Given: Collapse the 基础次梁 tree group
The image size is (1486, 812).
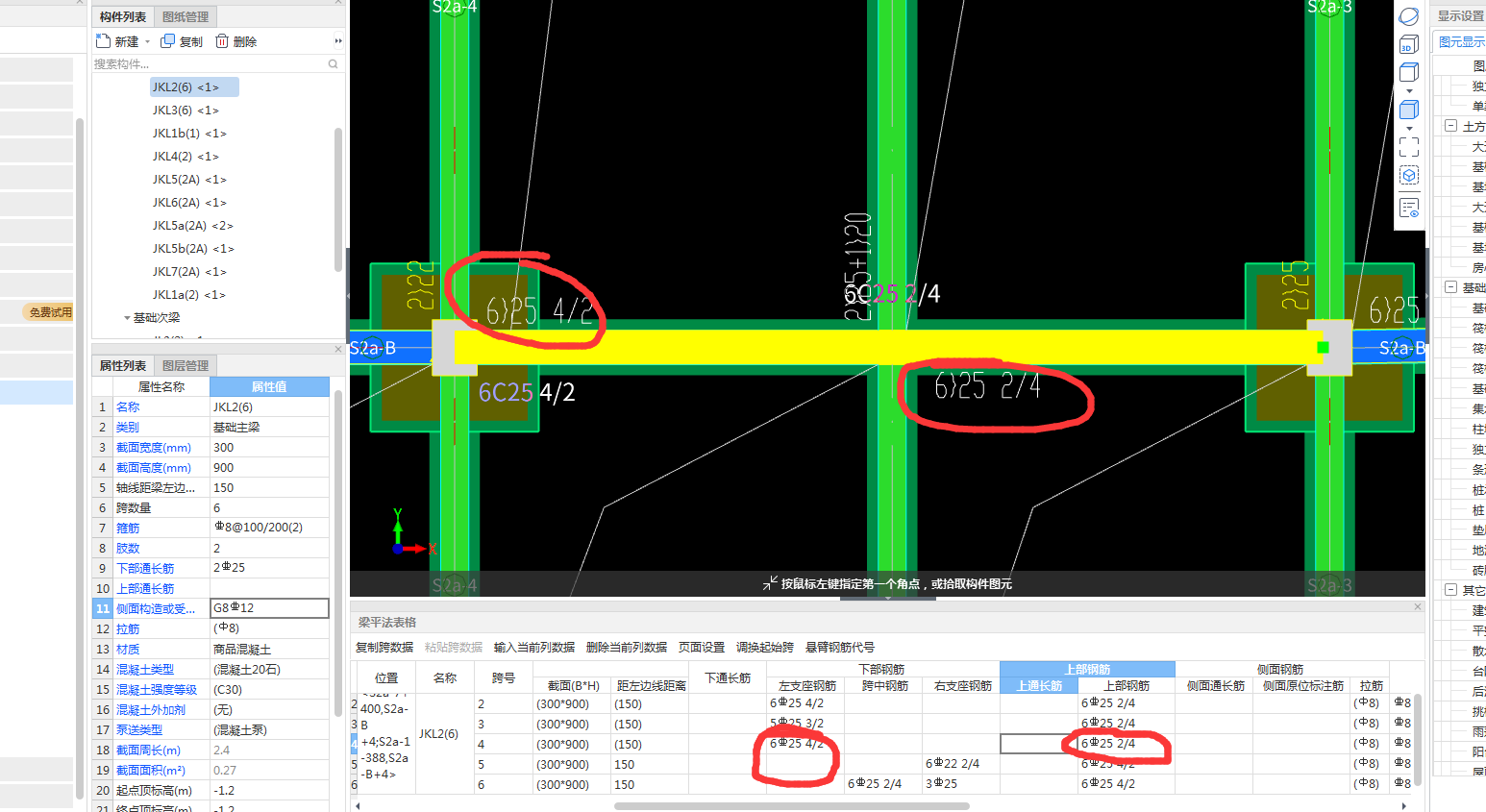Looking at the screenshot, I should (127, 318).
